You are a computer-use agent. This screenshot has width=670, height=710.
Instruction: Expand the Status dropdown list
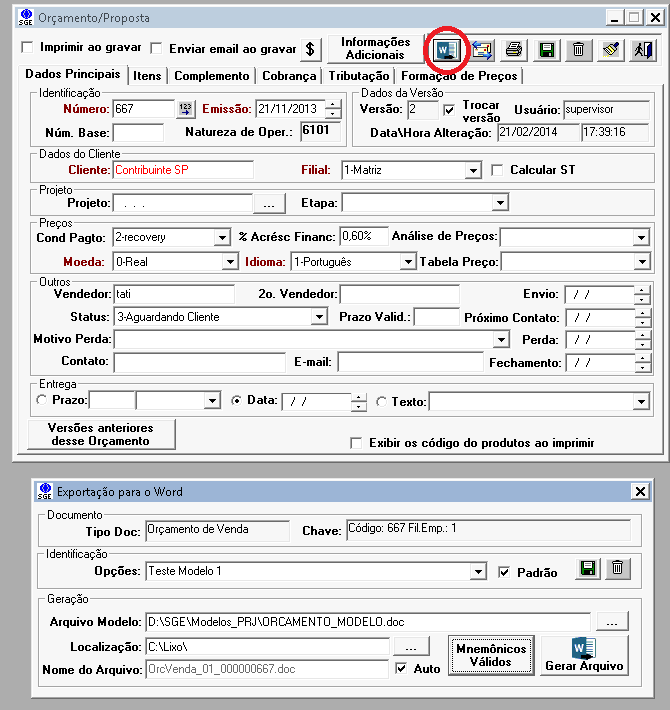point(319,317)
